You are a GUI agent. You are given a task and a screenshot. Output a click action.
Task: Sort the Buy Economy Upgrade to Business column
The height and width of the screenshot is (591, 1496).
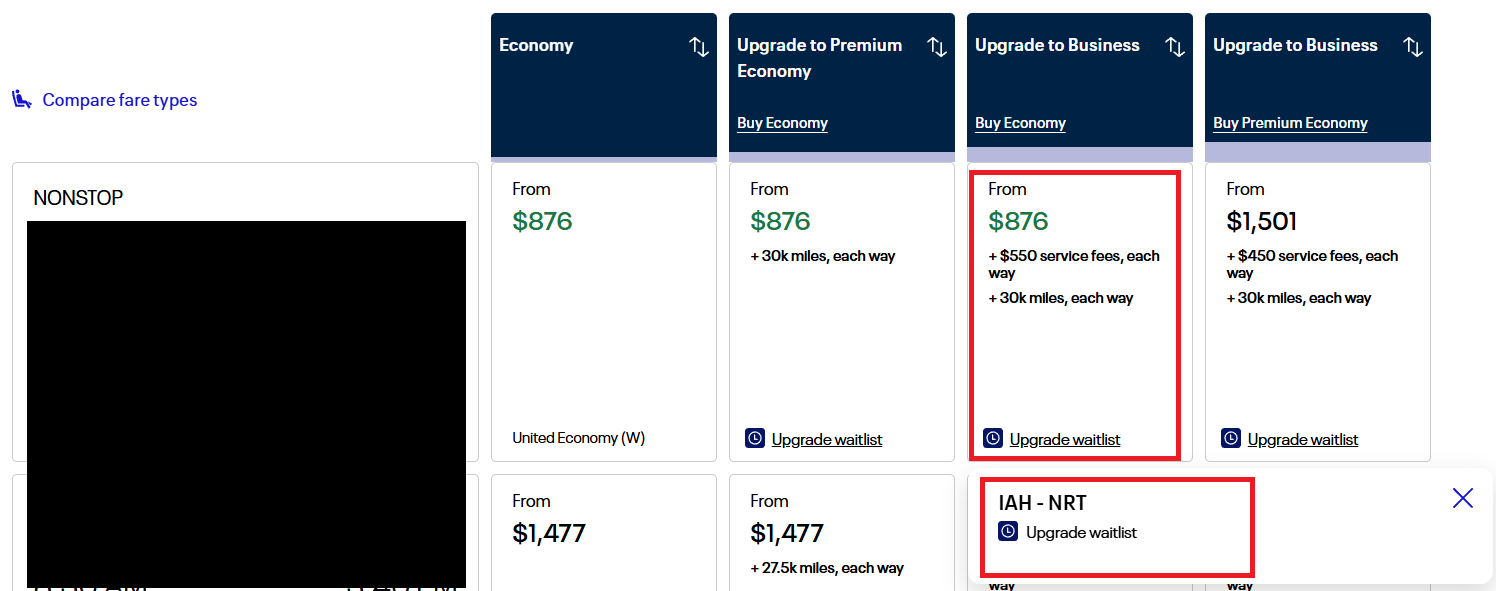coord(1175,46)
